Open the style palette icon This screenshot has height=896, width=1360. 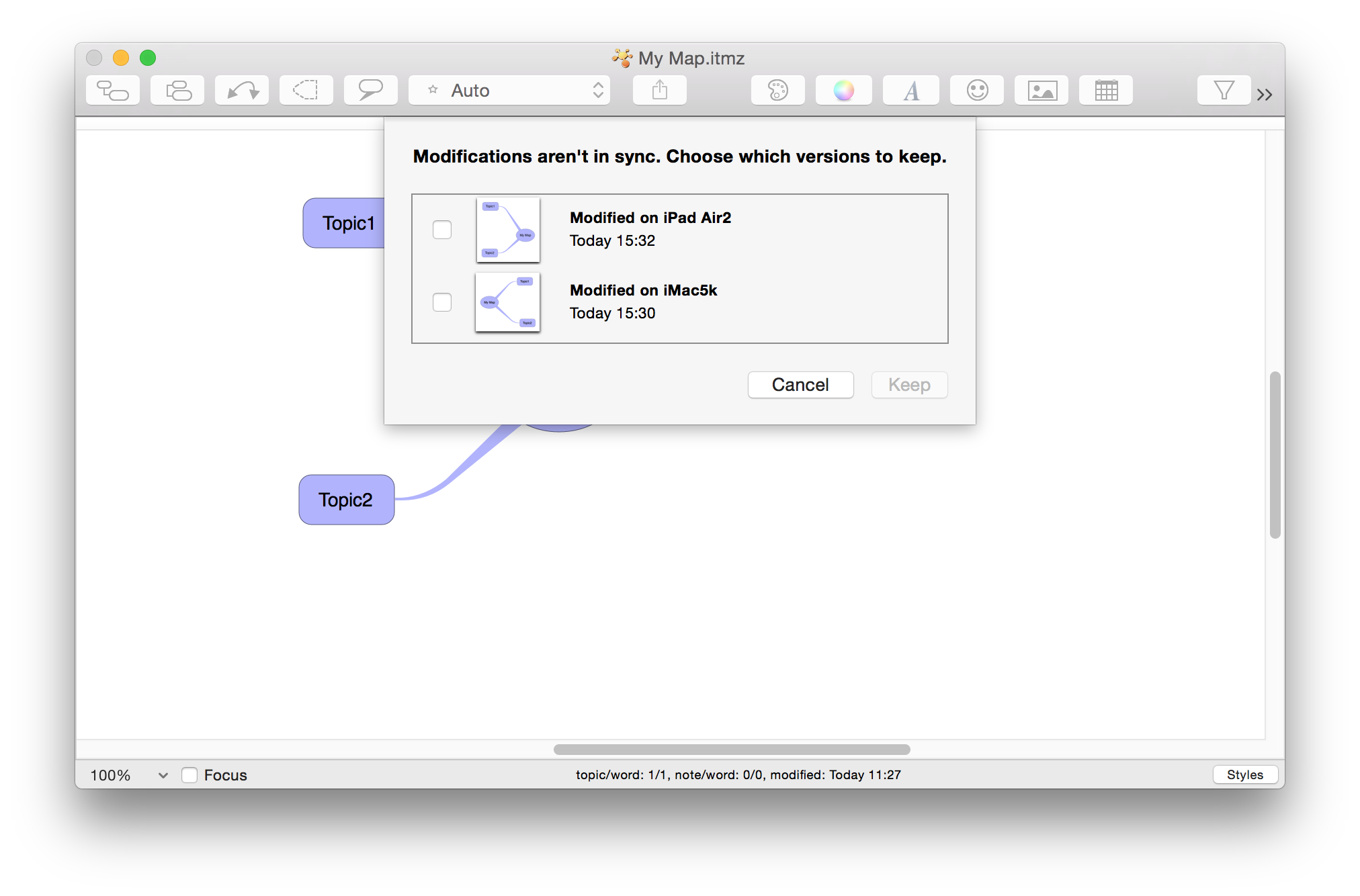click(778, 91)
